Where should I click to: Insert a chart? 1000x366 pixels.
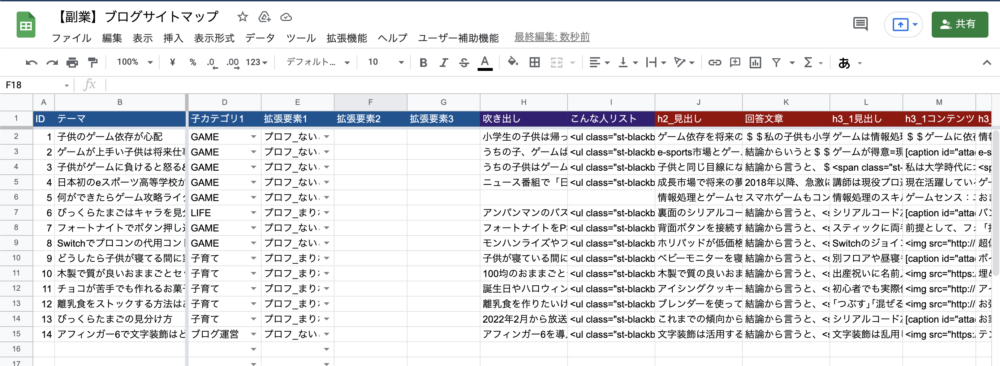[x=756, y=62]
